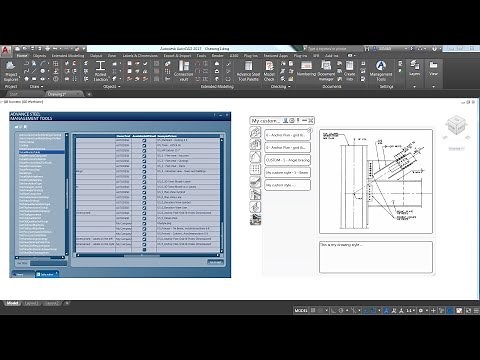480x360 pixels.
Task: Run the Model Check tool
Action: (x=269, y=71)
